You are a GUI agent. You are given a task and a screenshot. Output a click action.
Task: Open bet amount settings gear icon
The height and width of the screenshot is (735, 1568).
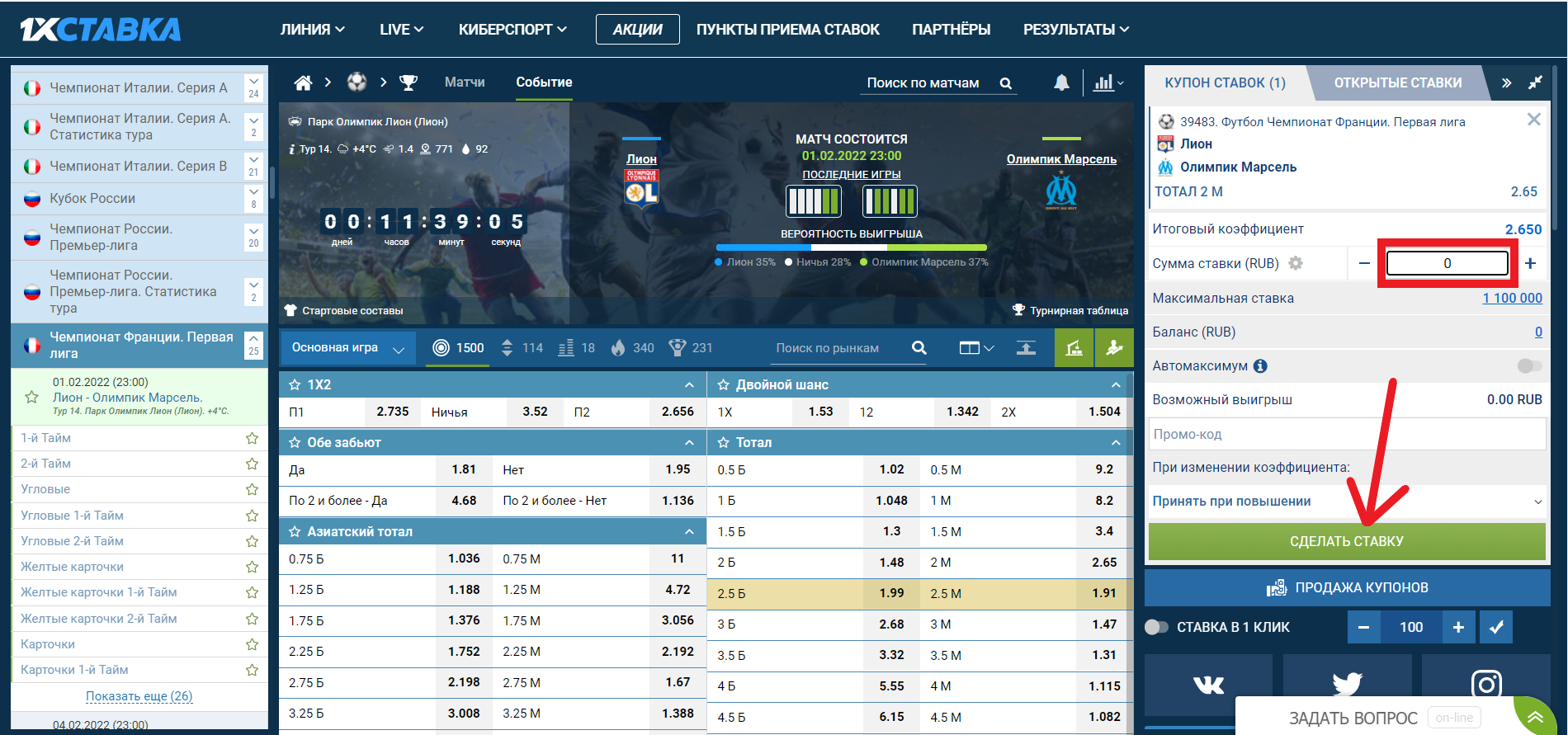(x=1296, y=263)
